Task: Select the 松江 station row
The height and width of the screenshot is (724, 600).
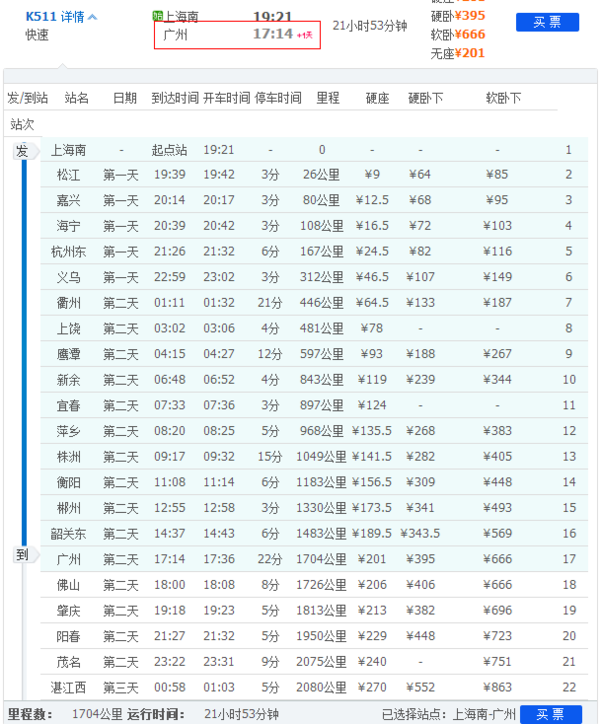Action: click(69, 175)
